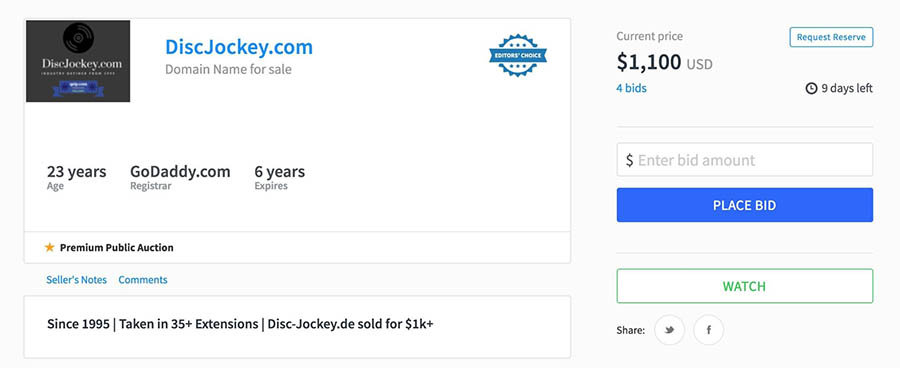Click the $1,100 current price

649,62
